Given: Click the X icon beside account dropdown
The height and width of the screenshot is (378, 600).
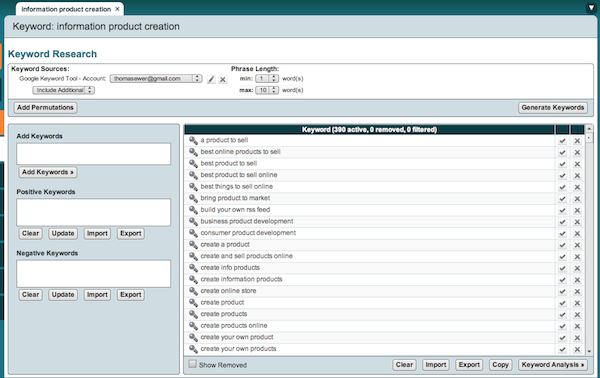Looking at the screenshot, I should (223, 79).
